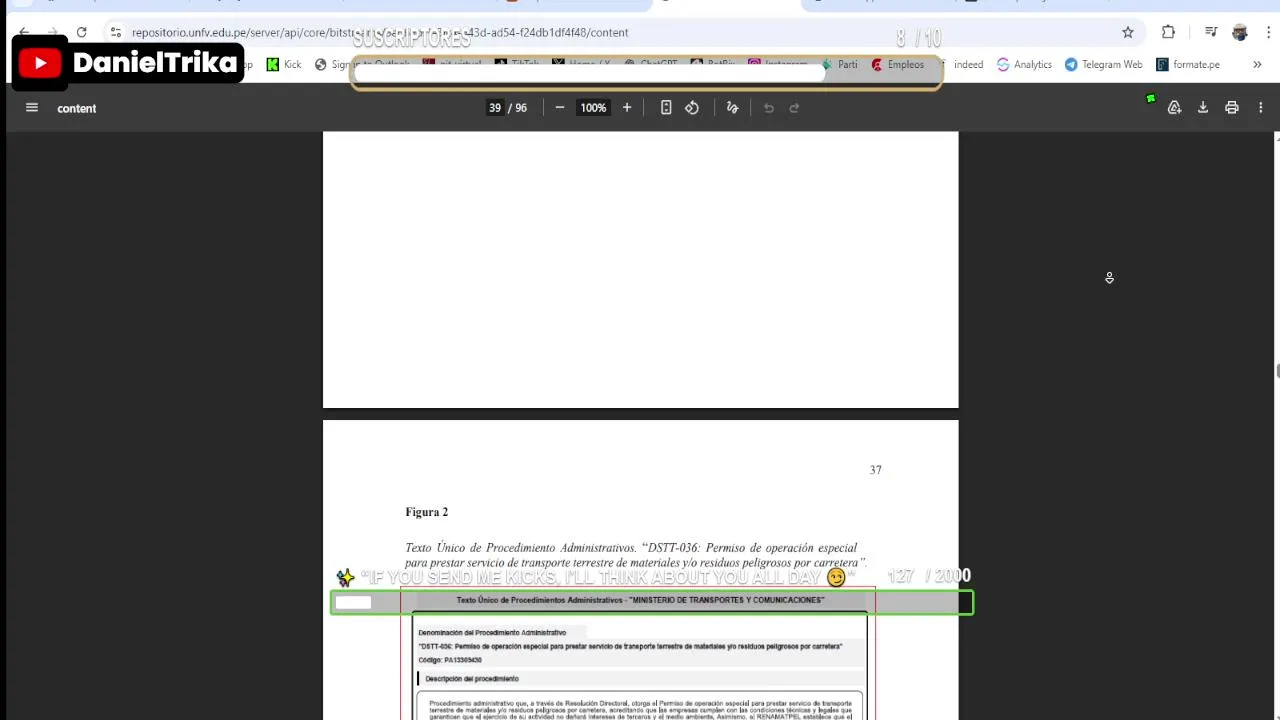Select the PDF draw annotation tool
Image resolution: width=1280 pixels, height=720 pixels.
coord(732,108)
